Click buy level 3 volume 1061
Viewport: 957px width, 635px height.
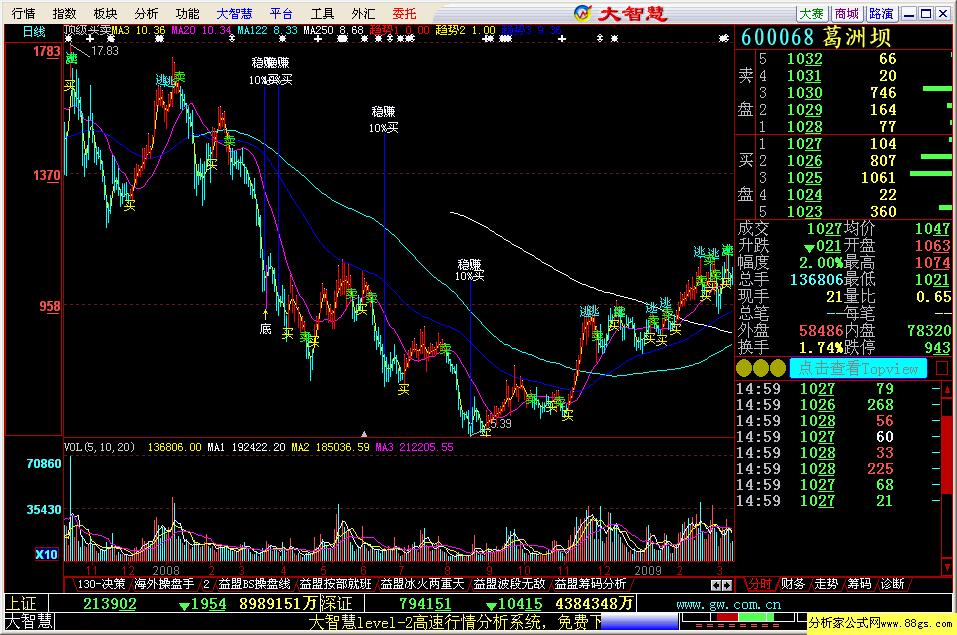878,178
